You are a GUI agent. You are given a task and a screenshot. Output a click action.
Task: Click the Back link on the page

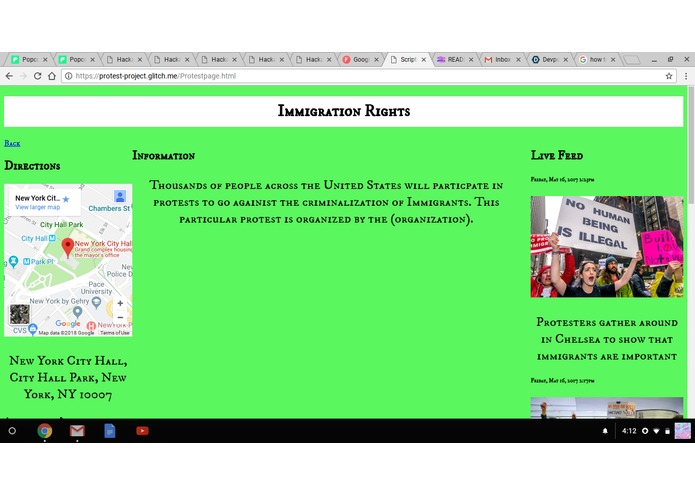pos(12,143)
